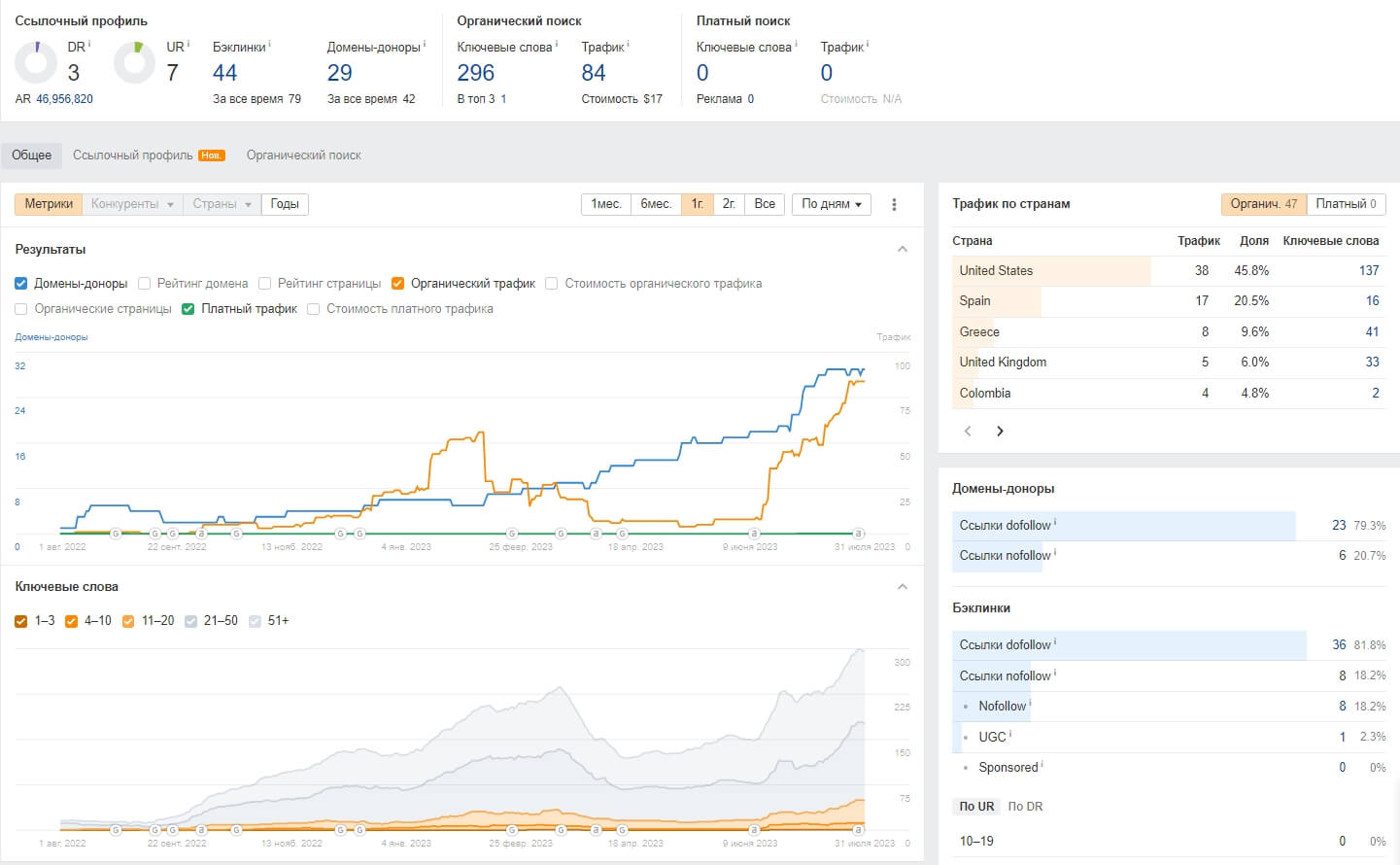Screen dimensions: 1400x865
Task: Open organic keywords count 296
Action: pos(476,73)
